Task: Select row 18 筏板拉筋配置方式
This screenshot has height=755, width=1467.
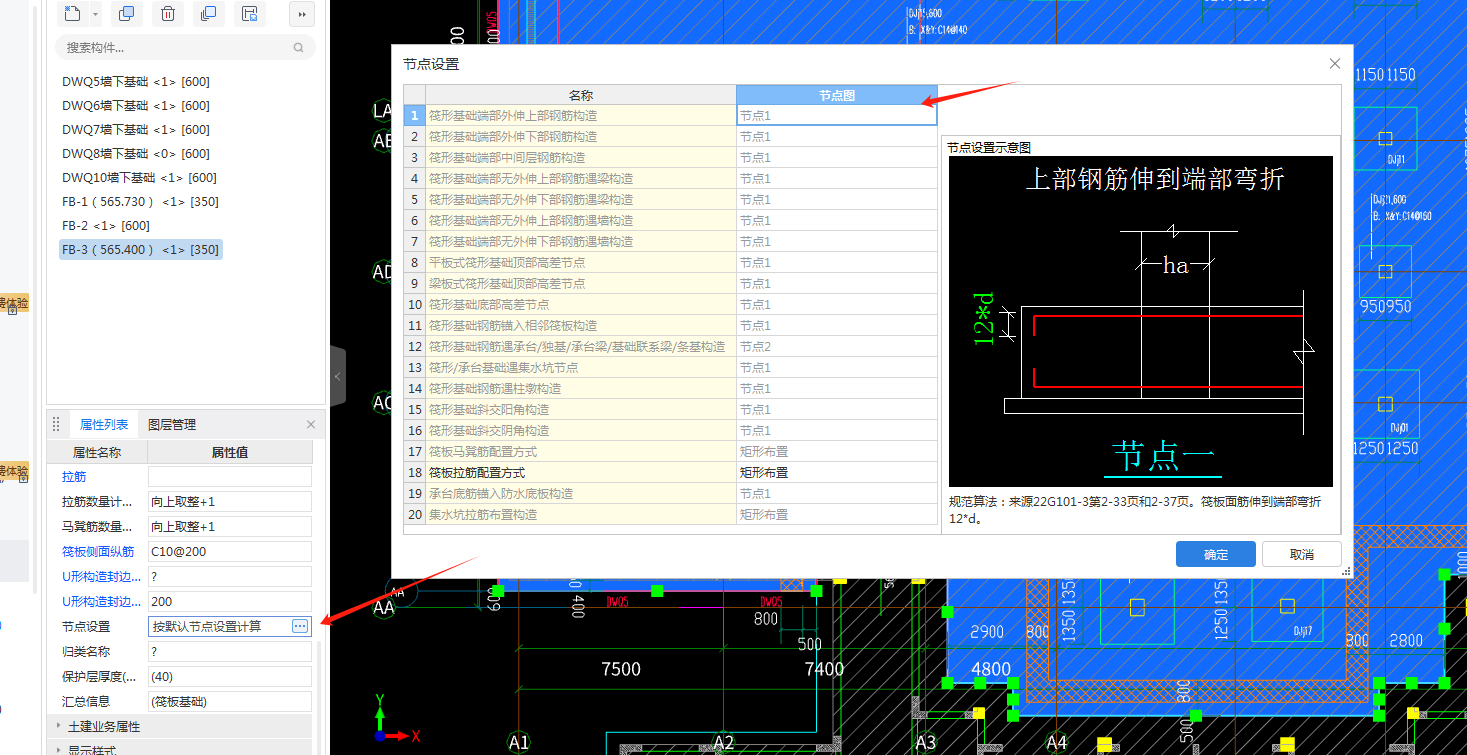Action: [x=581, y=473]
